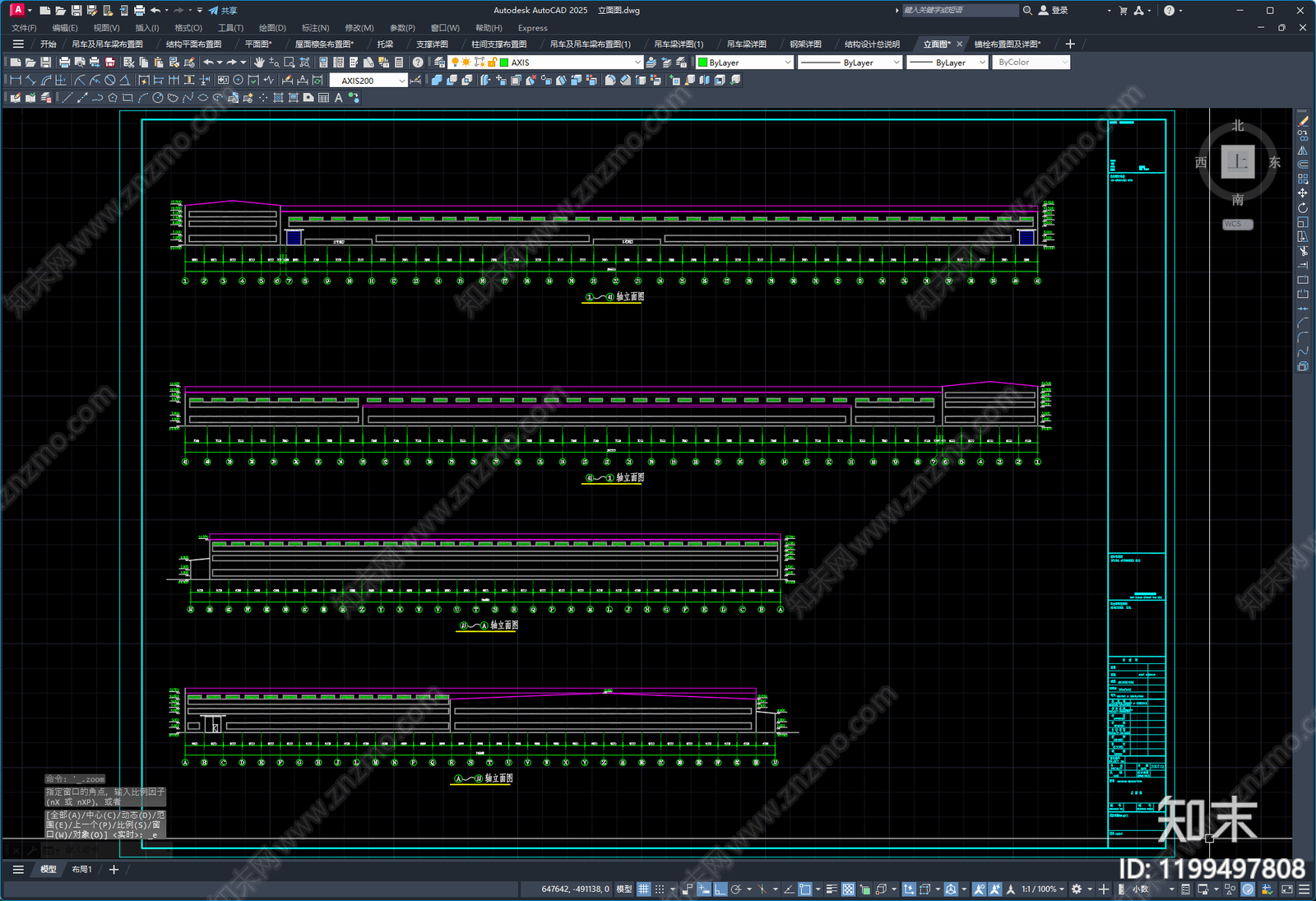This screenshot has height=901, width=1316.
Task: Click the Hatch tool icon
Action: tap(278, 98)
